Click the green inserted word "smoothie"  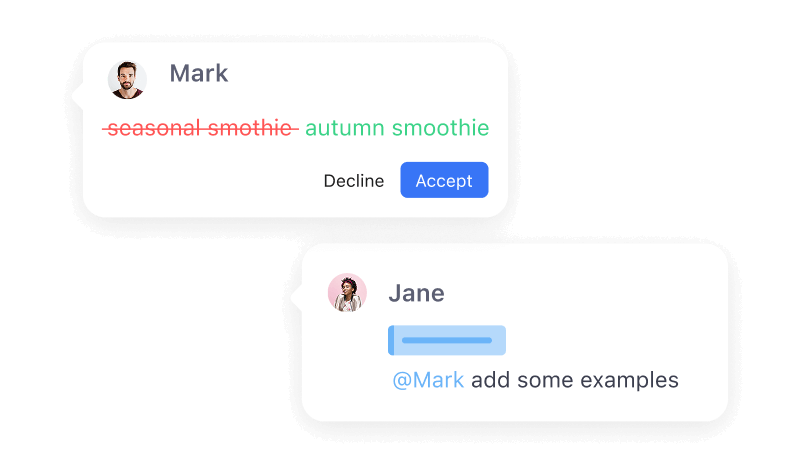pos(440,128)
